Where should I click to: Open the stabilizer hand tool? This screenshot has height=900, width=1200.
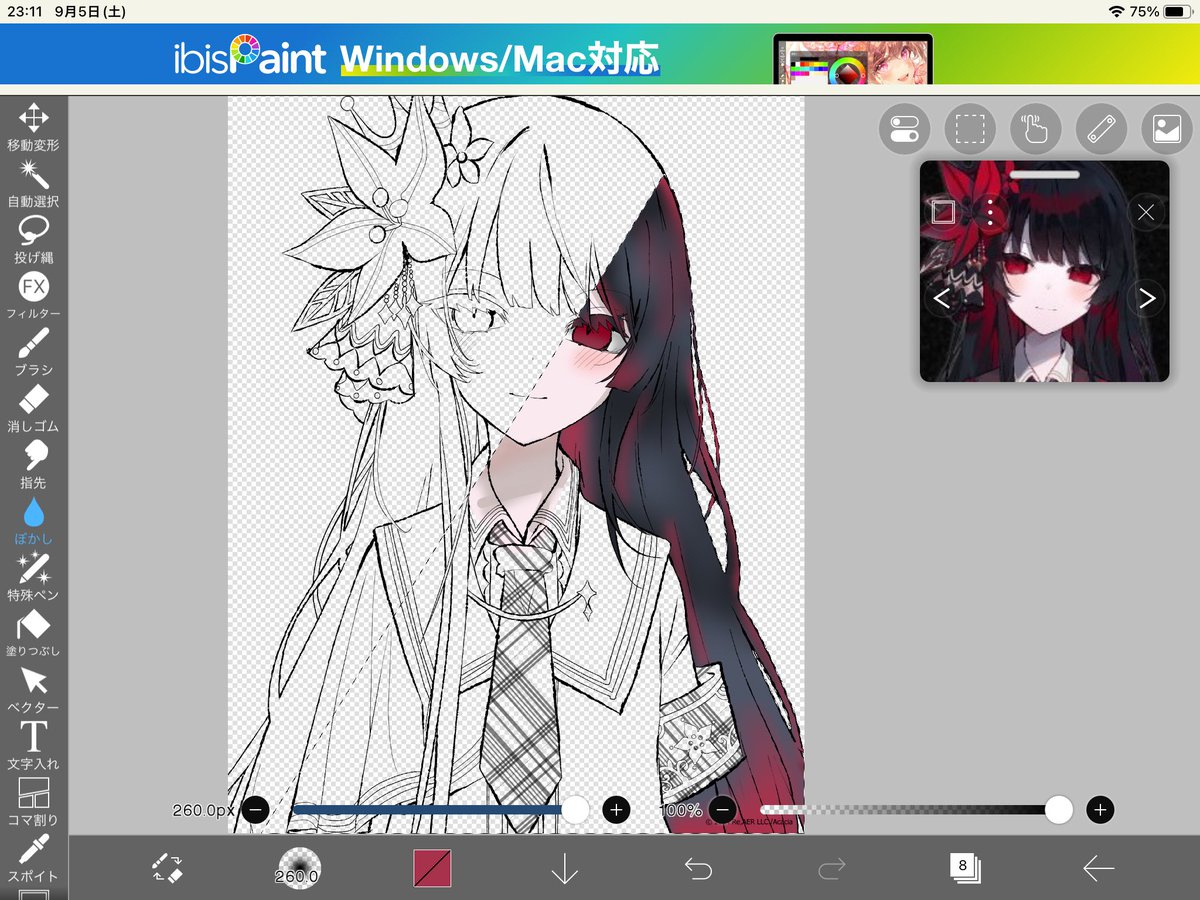coord(1036,129)
